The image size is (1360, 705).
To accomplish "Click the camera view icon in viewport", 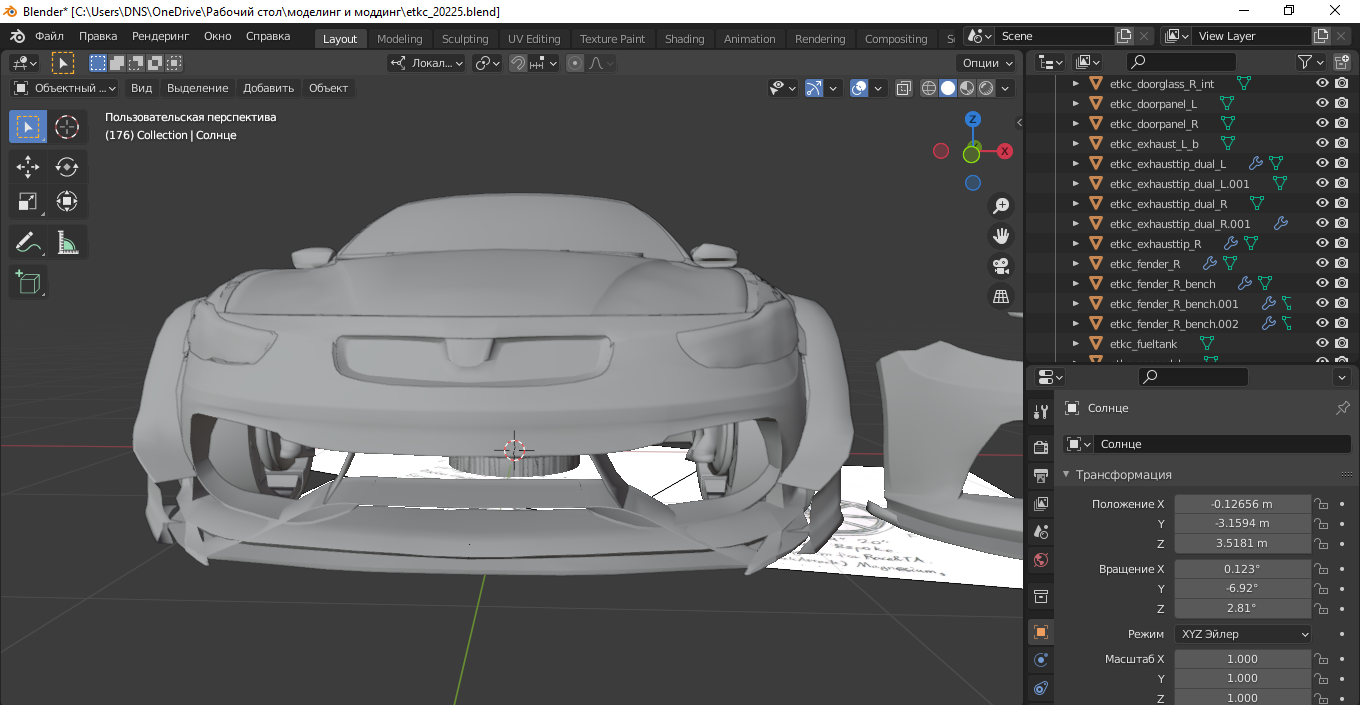I will 1000,266.
